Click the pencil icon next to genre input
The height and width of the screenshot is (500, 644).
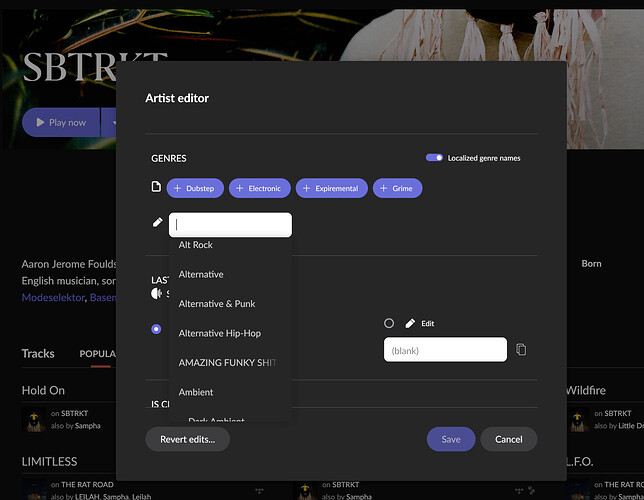pos(156,223)
